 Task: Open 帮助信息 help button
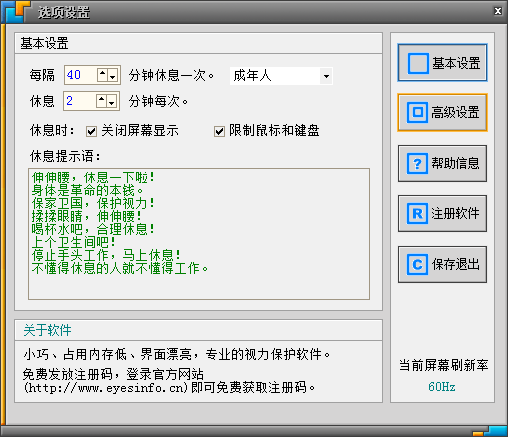[442, 163]
